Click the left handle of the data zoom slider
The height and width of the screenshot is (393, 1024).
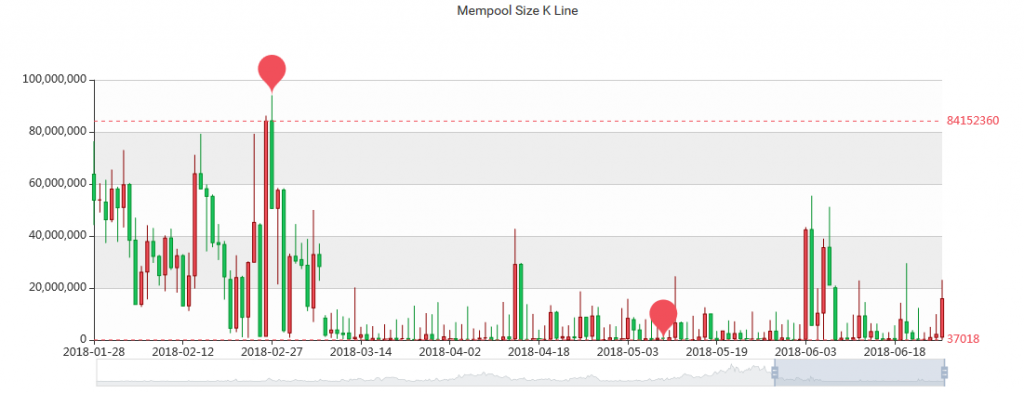coord(775,372)
